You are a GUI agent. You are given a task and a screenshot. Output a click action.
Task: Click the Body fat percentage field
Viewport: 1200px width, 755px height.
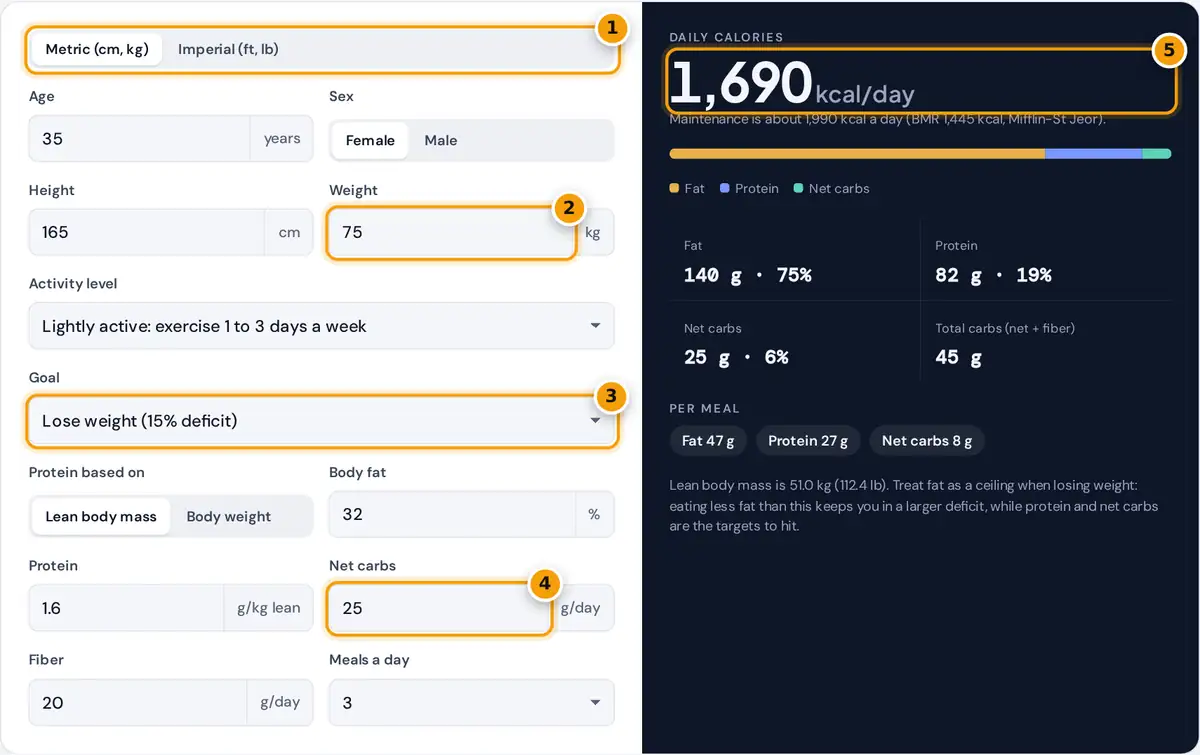[x=452, y=514]
